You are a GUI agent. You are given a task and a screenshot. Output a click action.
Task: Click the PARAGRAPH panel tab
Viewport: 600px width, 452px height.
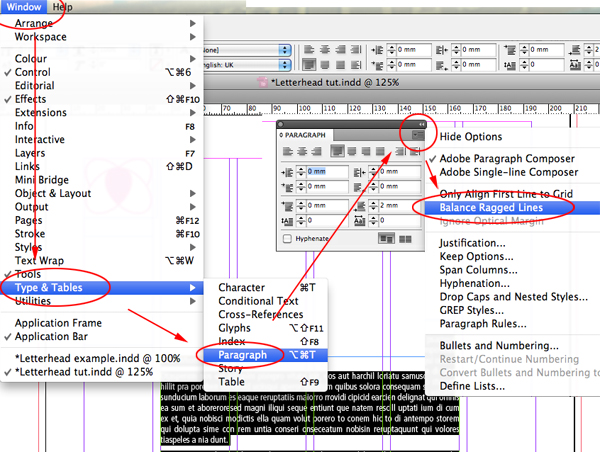click(305, 135)
